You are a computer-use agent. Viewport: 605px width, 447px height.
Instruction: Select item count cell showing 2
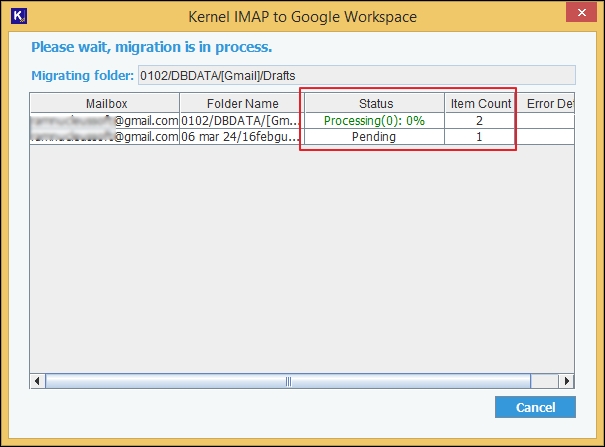[x=480, y=121]
